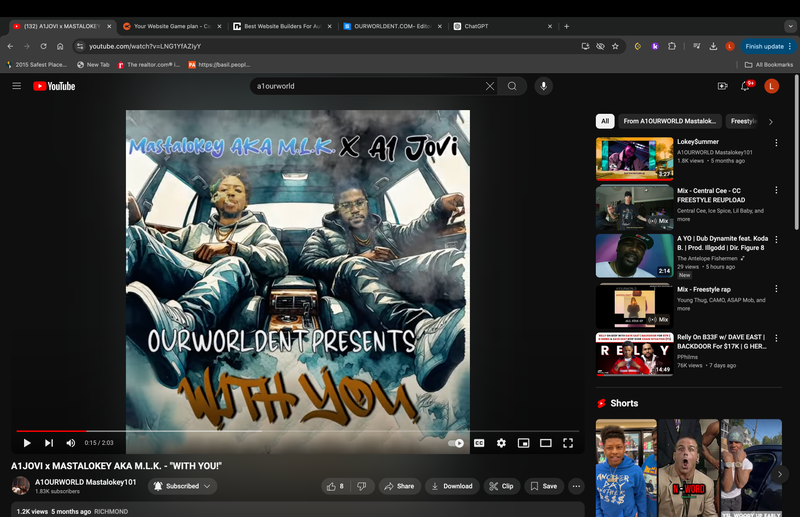Select the Freestyle filter chip
The width and height of the screenshot is (800, 517).
[x=743, y=121]
